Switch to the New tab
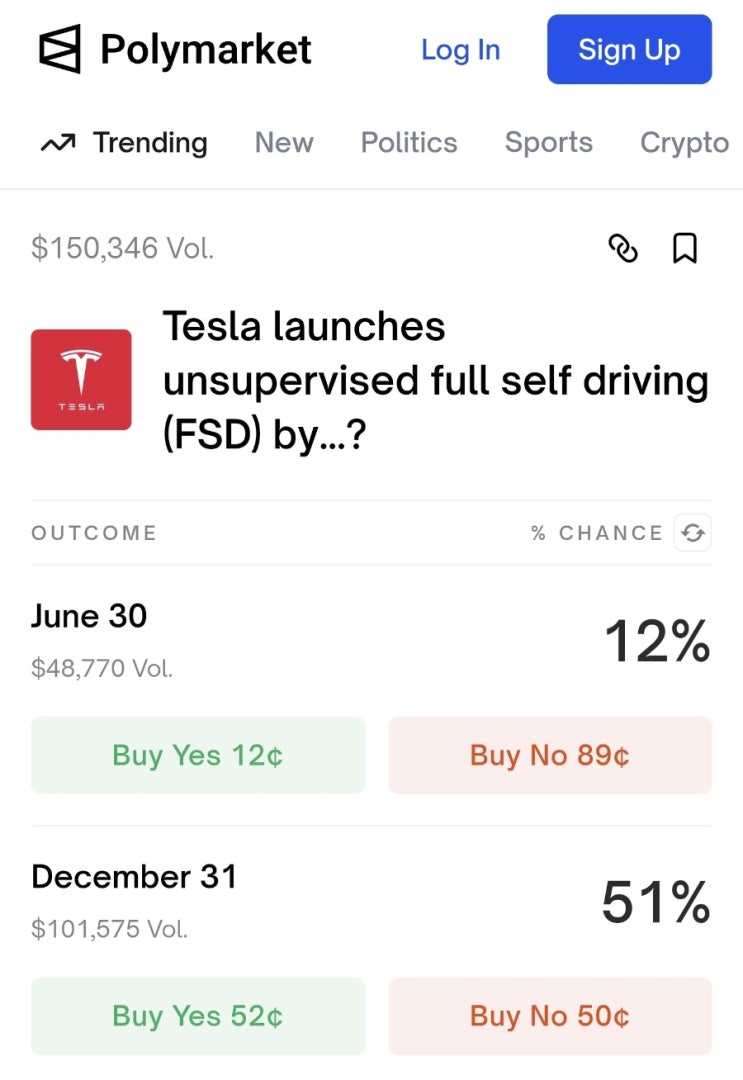743x1080 pixels. tap(284, 143)
